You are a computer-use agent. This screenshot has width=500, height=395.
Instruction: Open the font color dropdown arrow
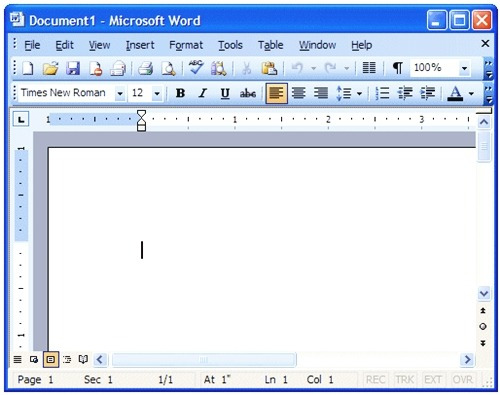point(471,93)
